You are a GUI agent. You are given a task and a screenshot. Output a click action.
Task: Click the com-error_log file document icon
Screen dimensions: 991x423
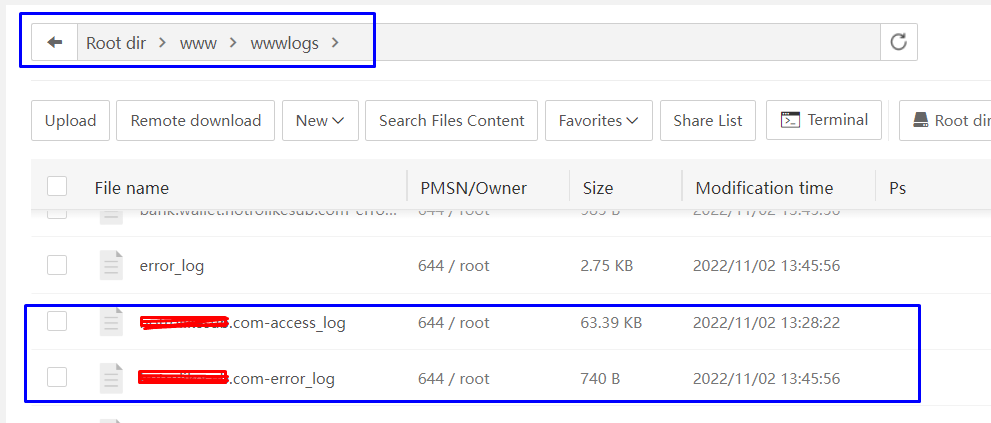(111, 378)
